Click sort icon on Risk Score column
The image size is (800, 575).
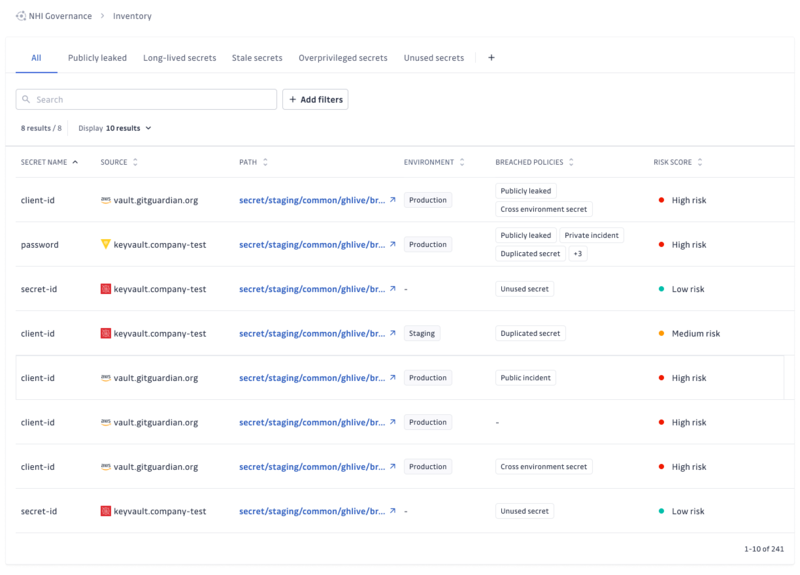click(x=700, y=162)
